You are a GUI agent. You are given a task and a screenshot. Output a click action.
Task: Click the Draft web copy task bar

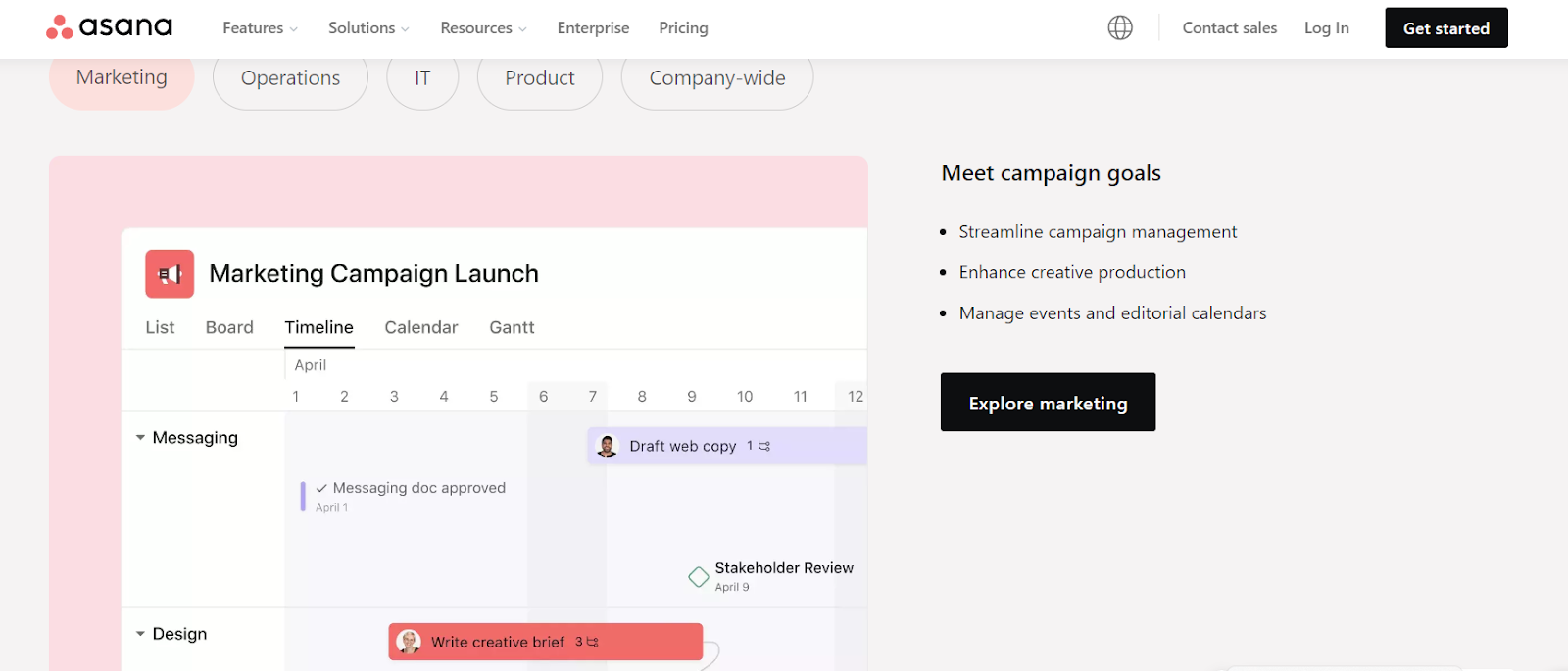727,446
